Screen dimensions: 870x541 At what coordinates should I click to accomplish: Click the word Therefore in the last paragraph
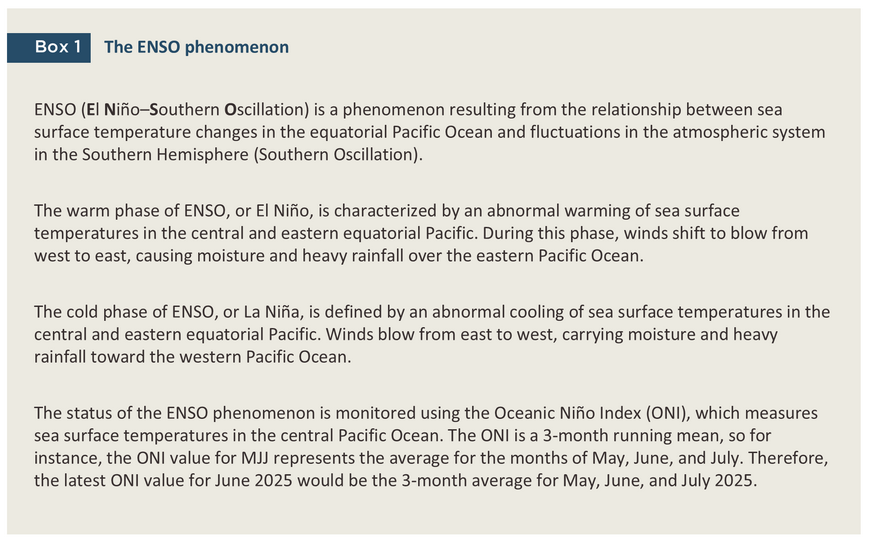pos(788,458)
